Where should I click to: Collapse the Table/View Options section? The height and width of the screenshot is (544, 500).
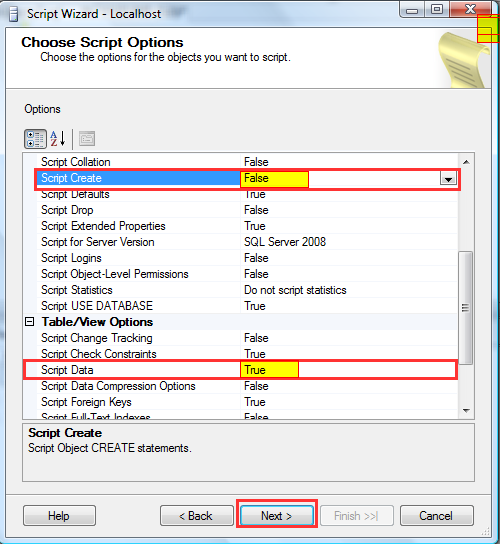tap(30, 322)
